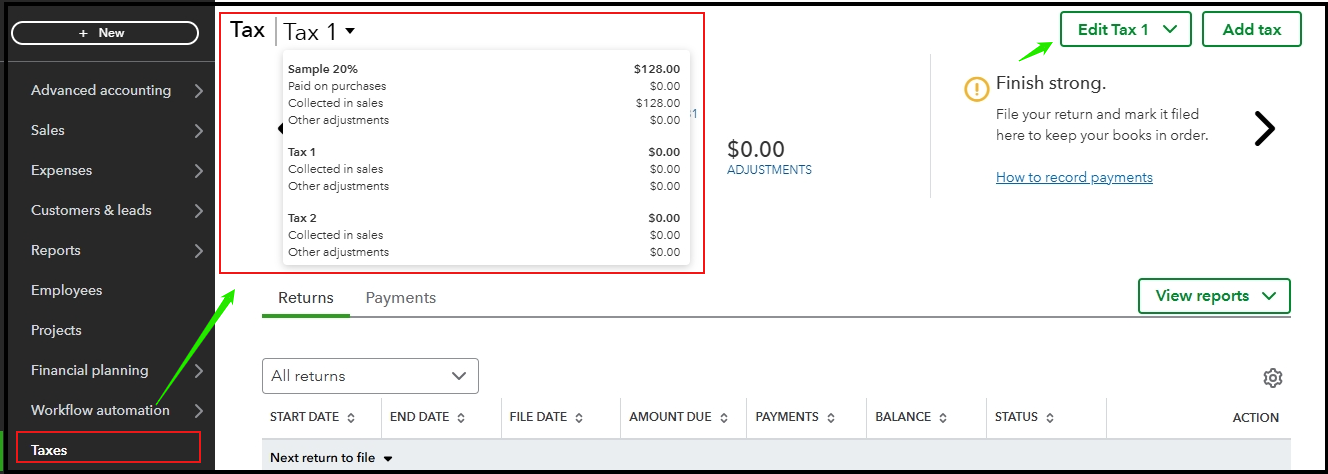Screen dimensions: 1328x474
Task: Go to next tip with right chevron
Action: (1265, 129)
